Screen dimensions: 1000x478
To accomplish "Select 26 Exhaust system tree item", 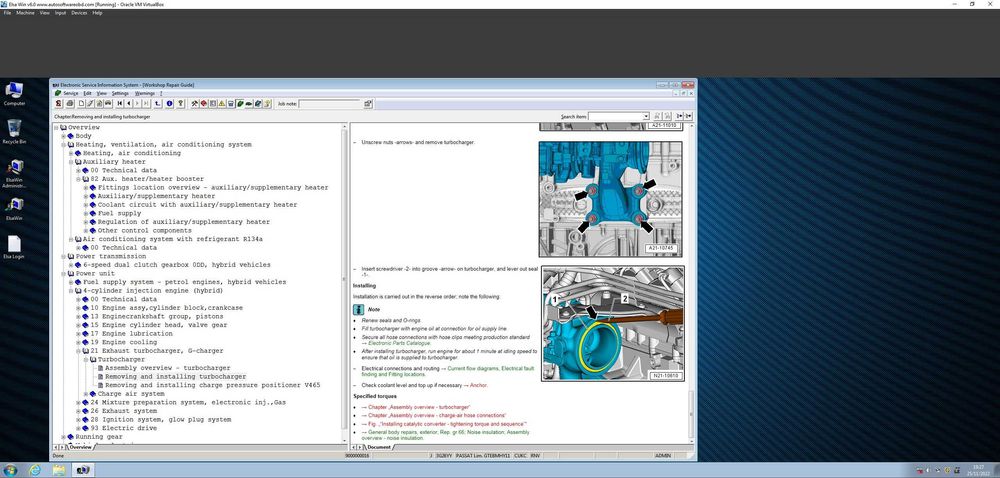I will 124,411.
